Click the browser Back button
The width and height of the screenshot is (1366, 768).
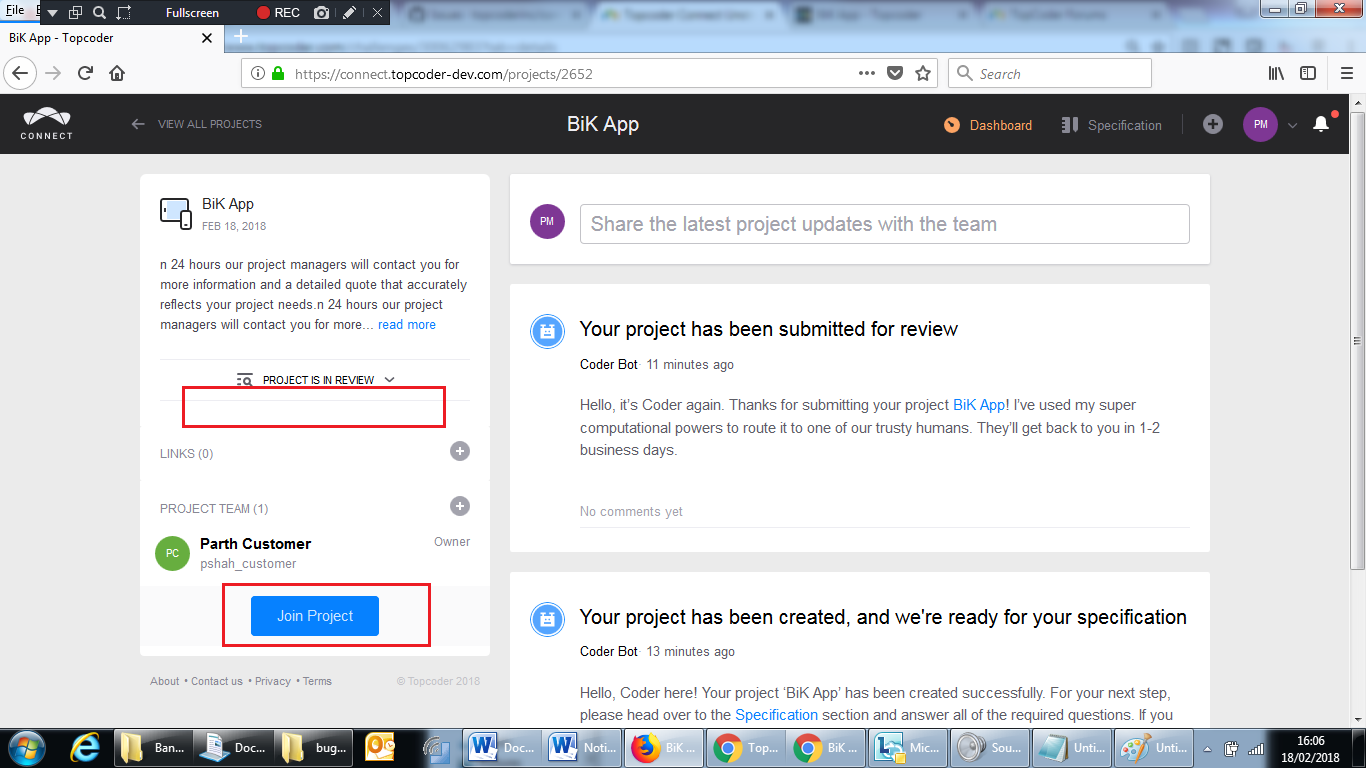click(x=20, y=73)
